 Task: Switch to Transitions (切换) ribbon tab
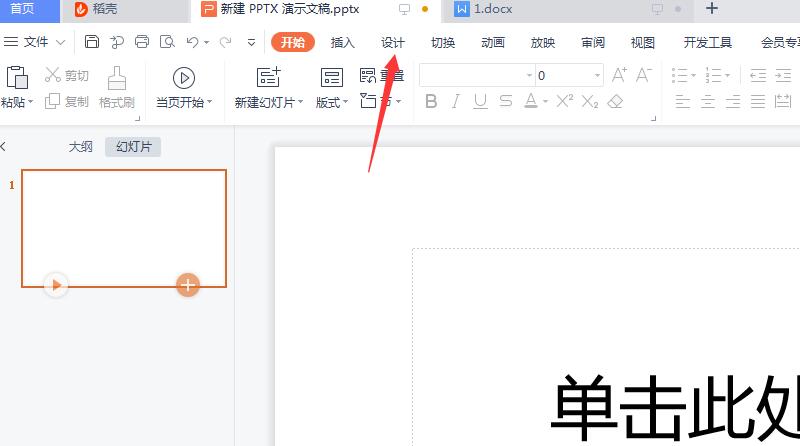pyautogui.click(x=442, y=42)
